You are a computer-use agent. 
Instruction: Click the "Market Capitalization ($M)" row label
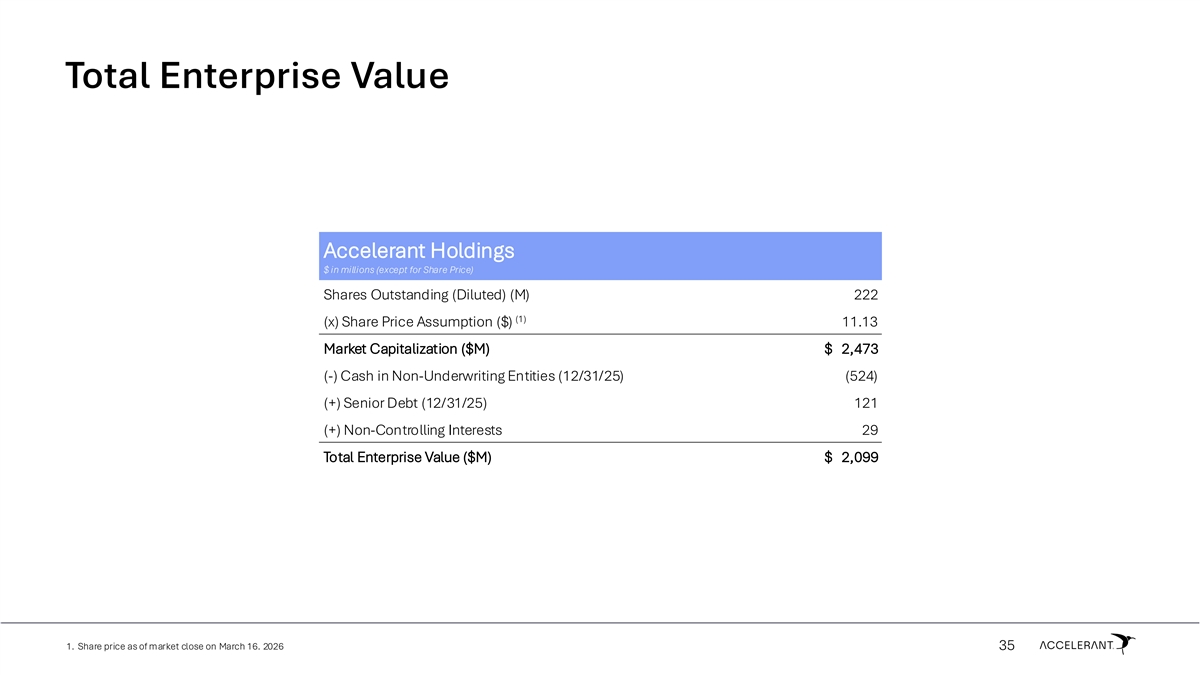406,349
